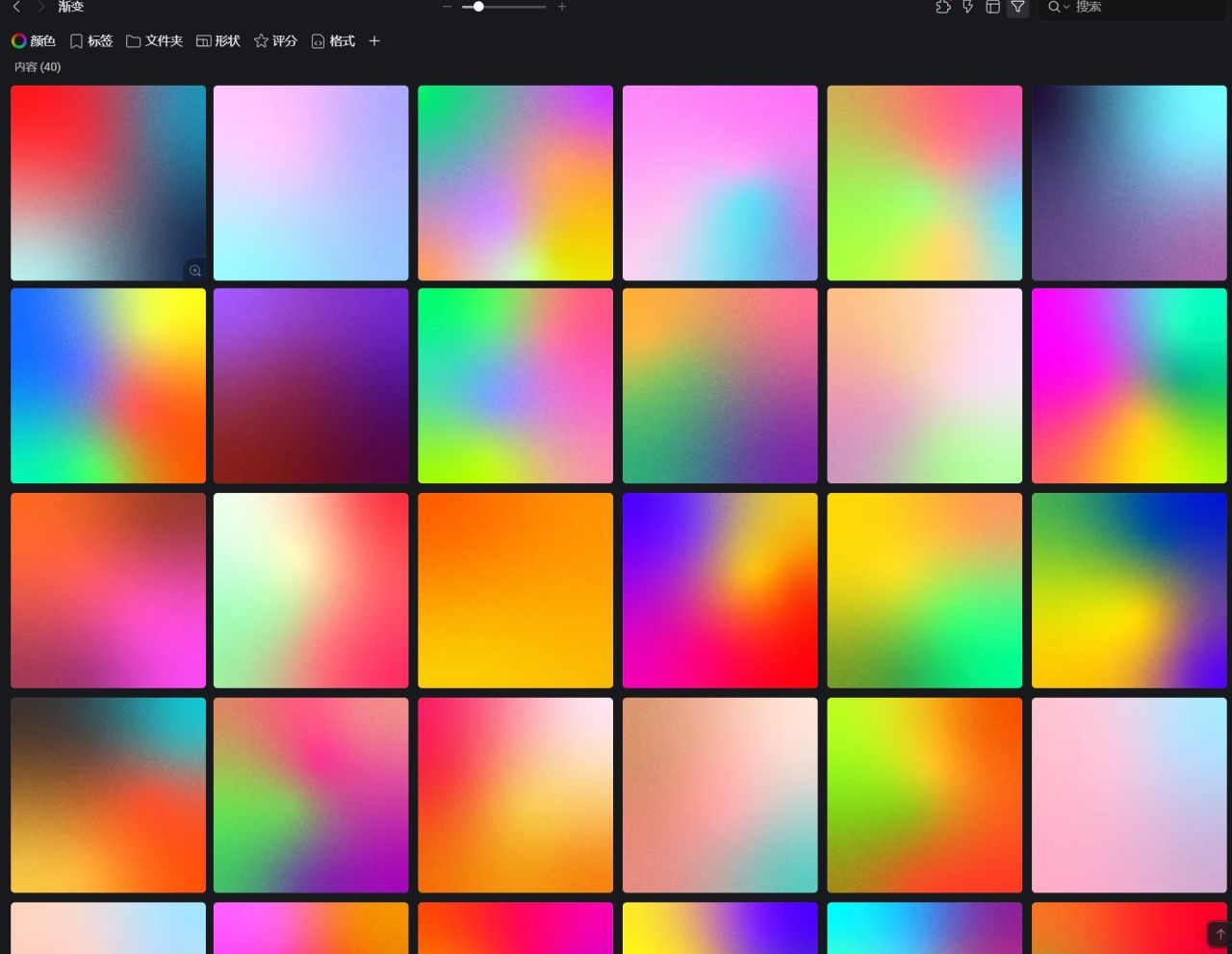This screenshot has height=954, width=1232.
Task: Open the 颜色 color filter
Action: coord(34,41)
